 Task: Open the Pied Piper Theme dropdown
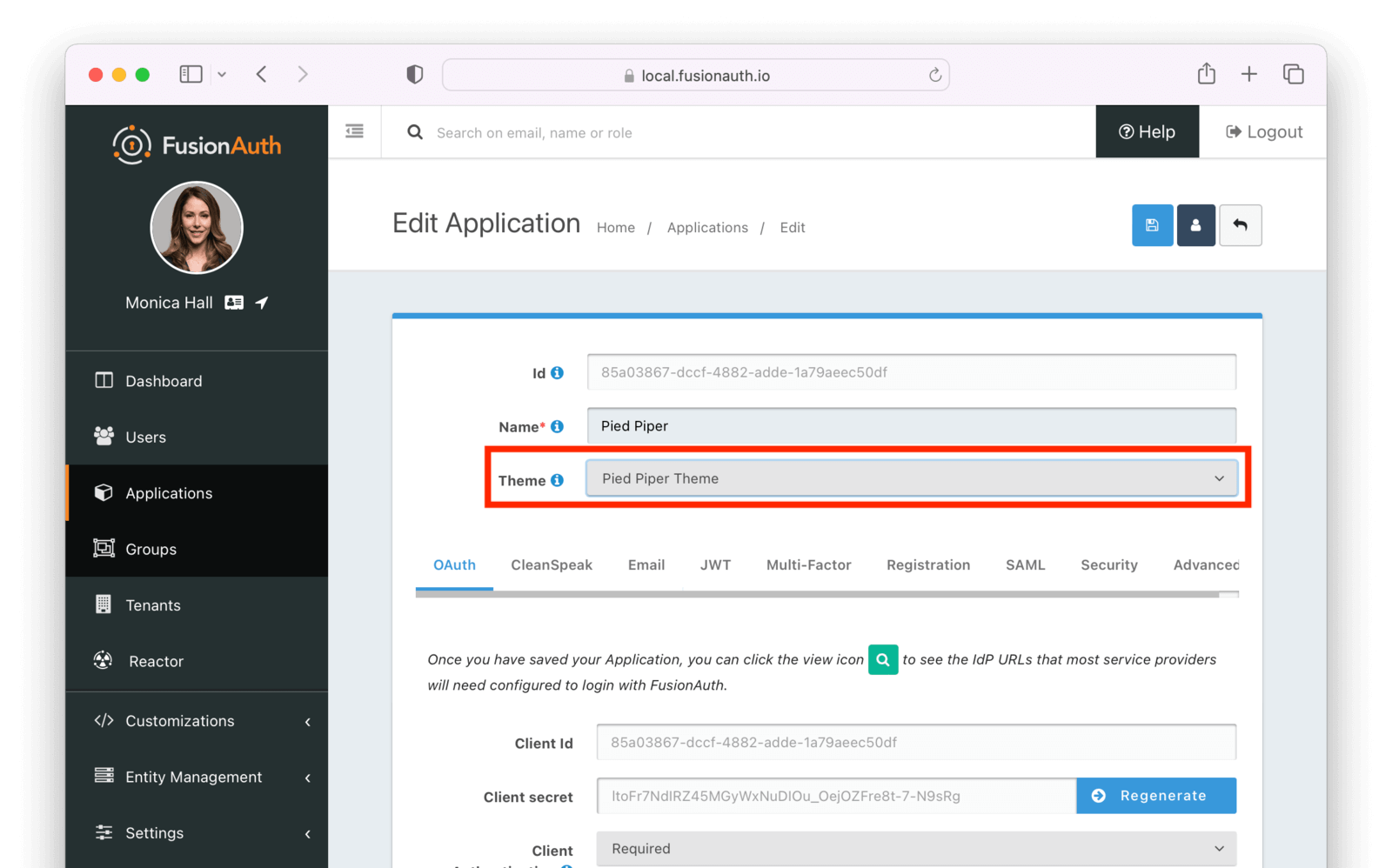911,478
